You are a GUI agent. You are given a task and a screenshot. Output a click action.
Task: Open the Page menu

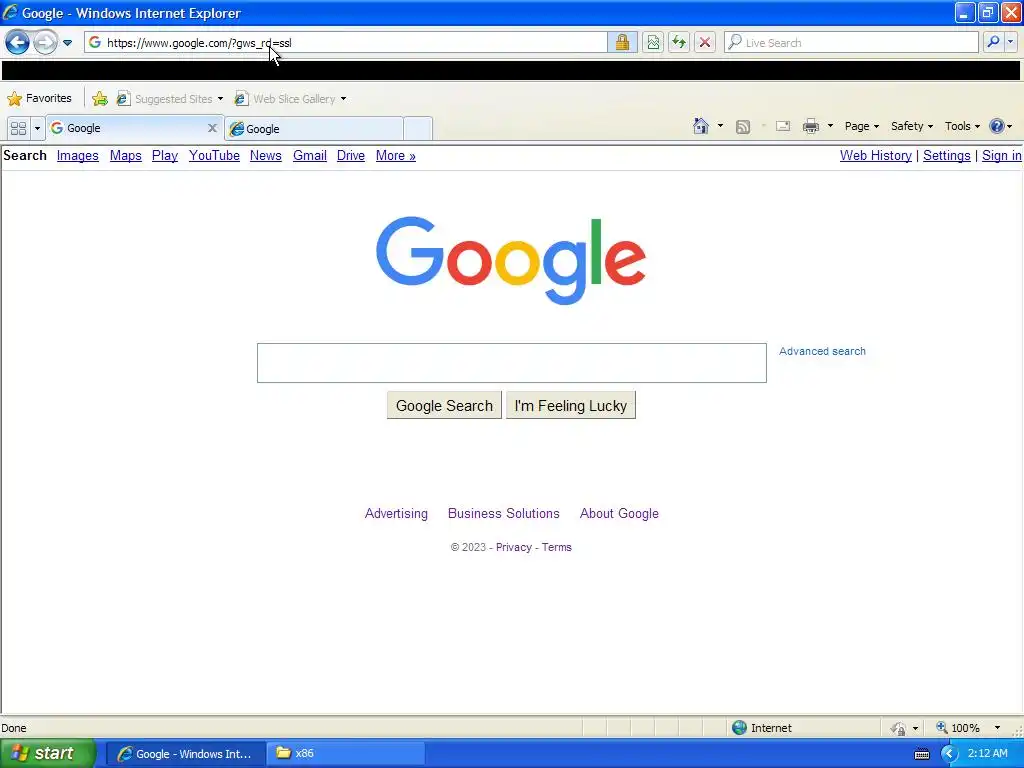[x=861, y=126]
